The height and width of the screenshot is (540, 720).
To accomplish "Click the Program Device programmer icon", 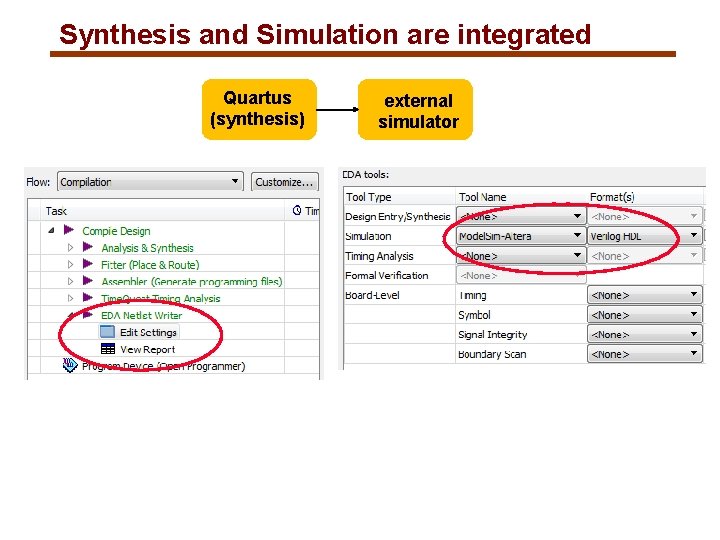I will click(70, 366).
